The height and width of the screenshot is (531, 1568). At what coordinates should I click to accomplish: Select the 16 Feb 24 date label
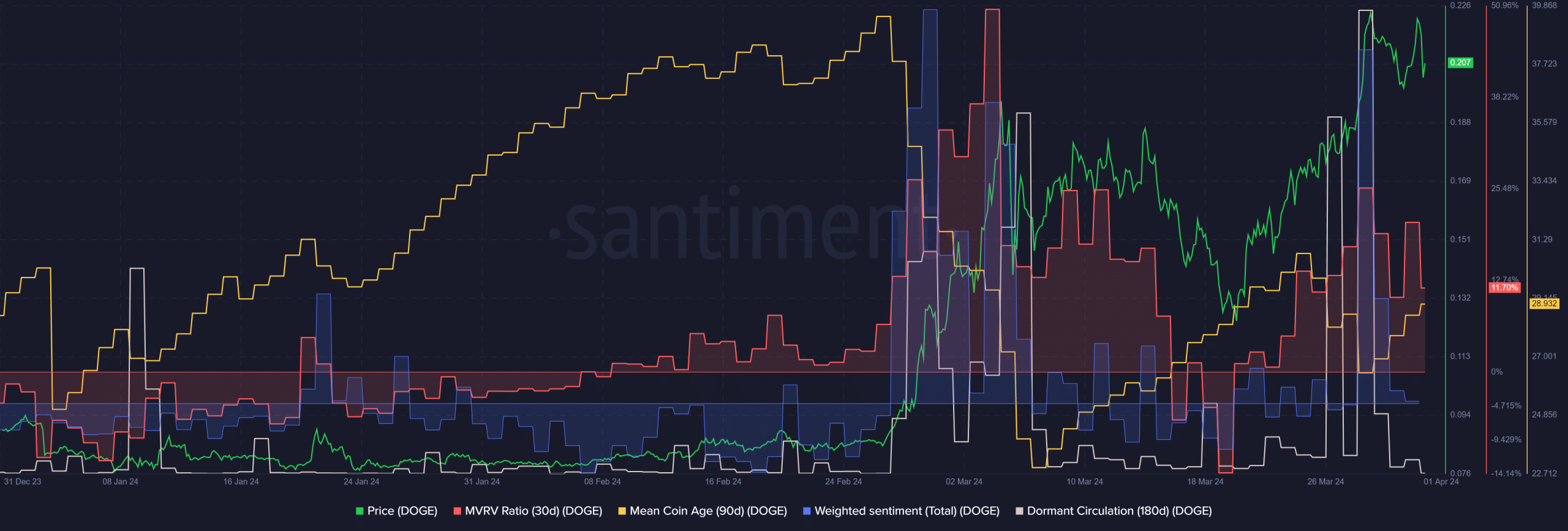pyautogui.click(x=723, y=481)
